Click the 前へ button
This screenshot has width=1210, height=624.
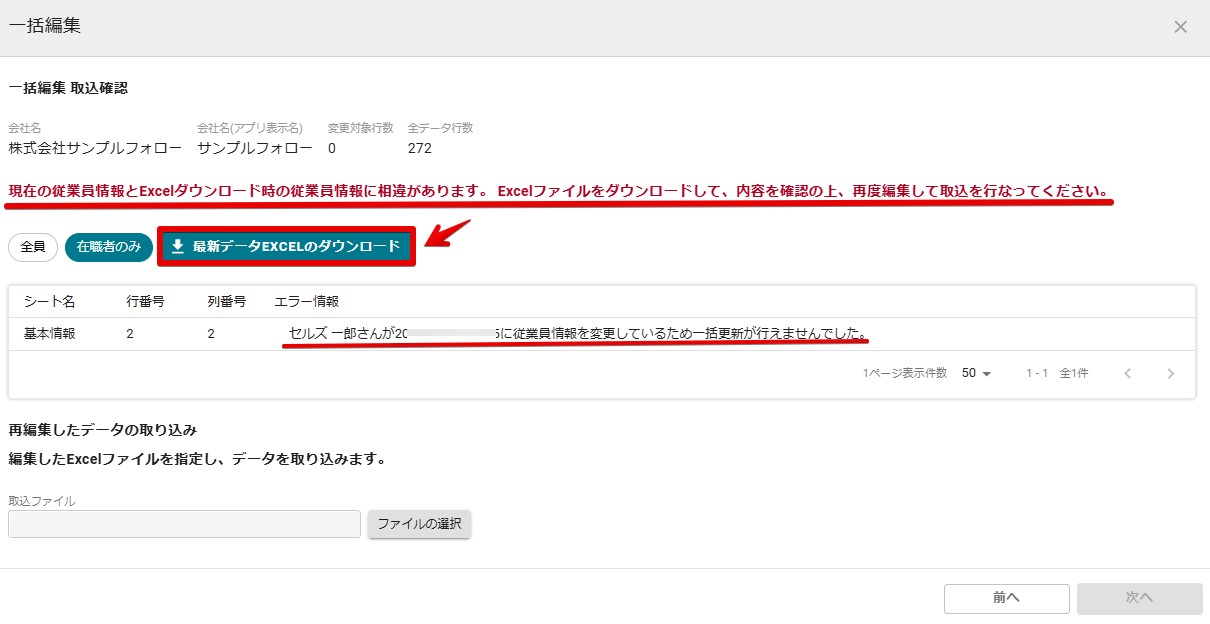click(x=1006, y=598)
